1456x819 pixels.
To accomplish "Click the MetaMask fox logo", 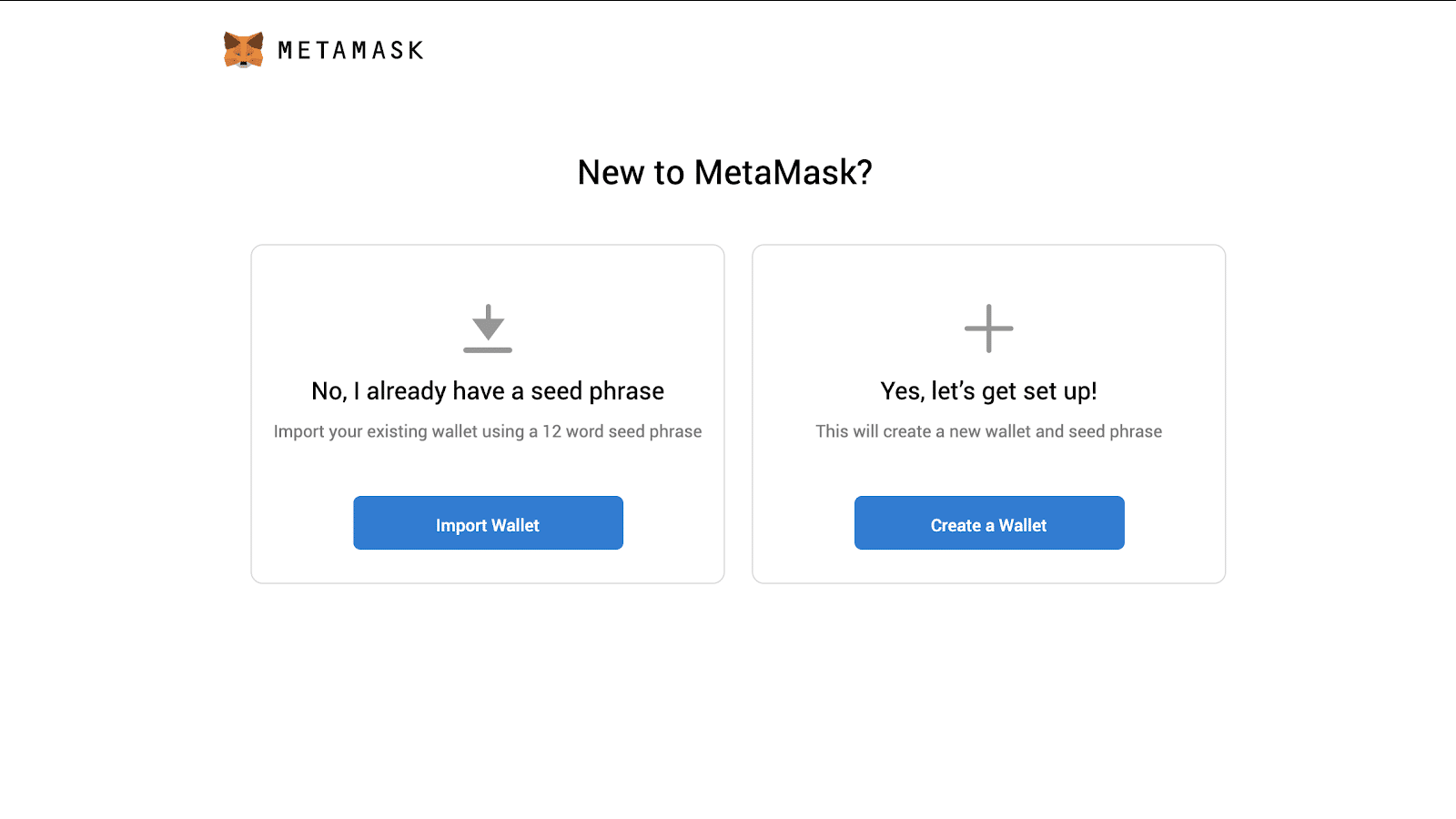I will tap(244, 50).
